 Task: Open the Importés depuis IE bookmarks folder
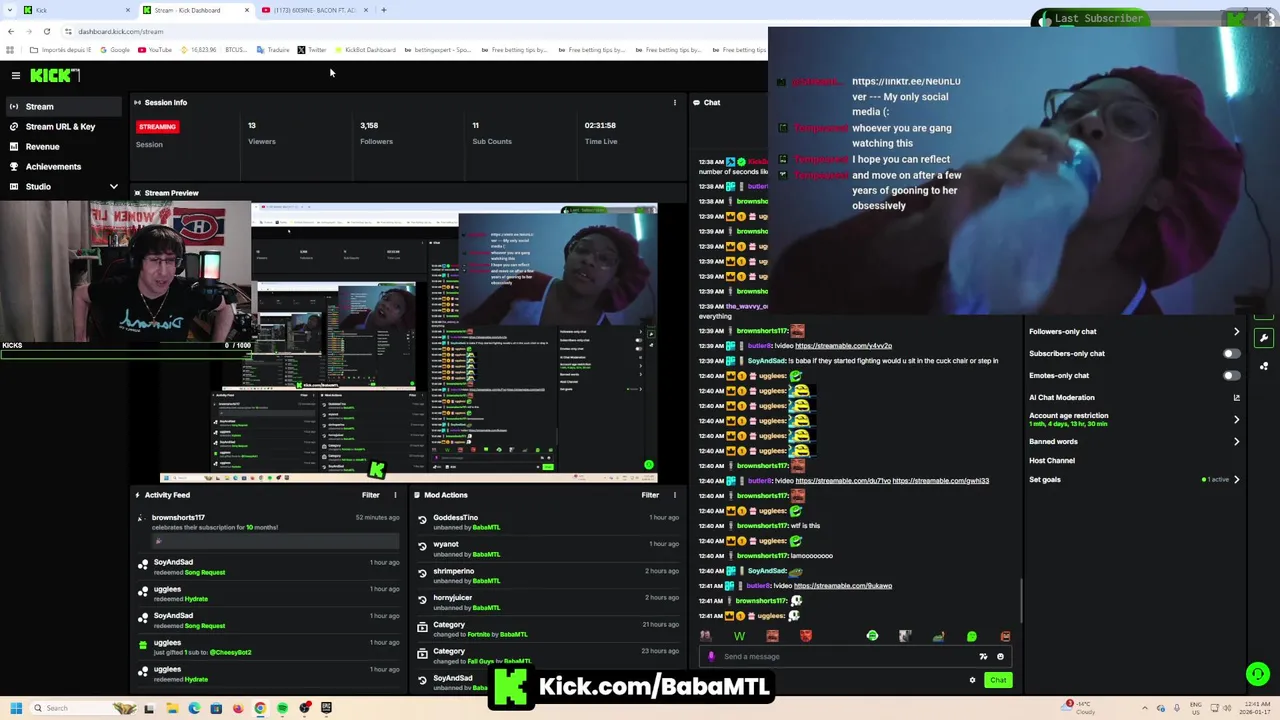coord(60,50)
